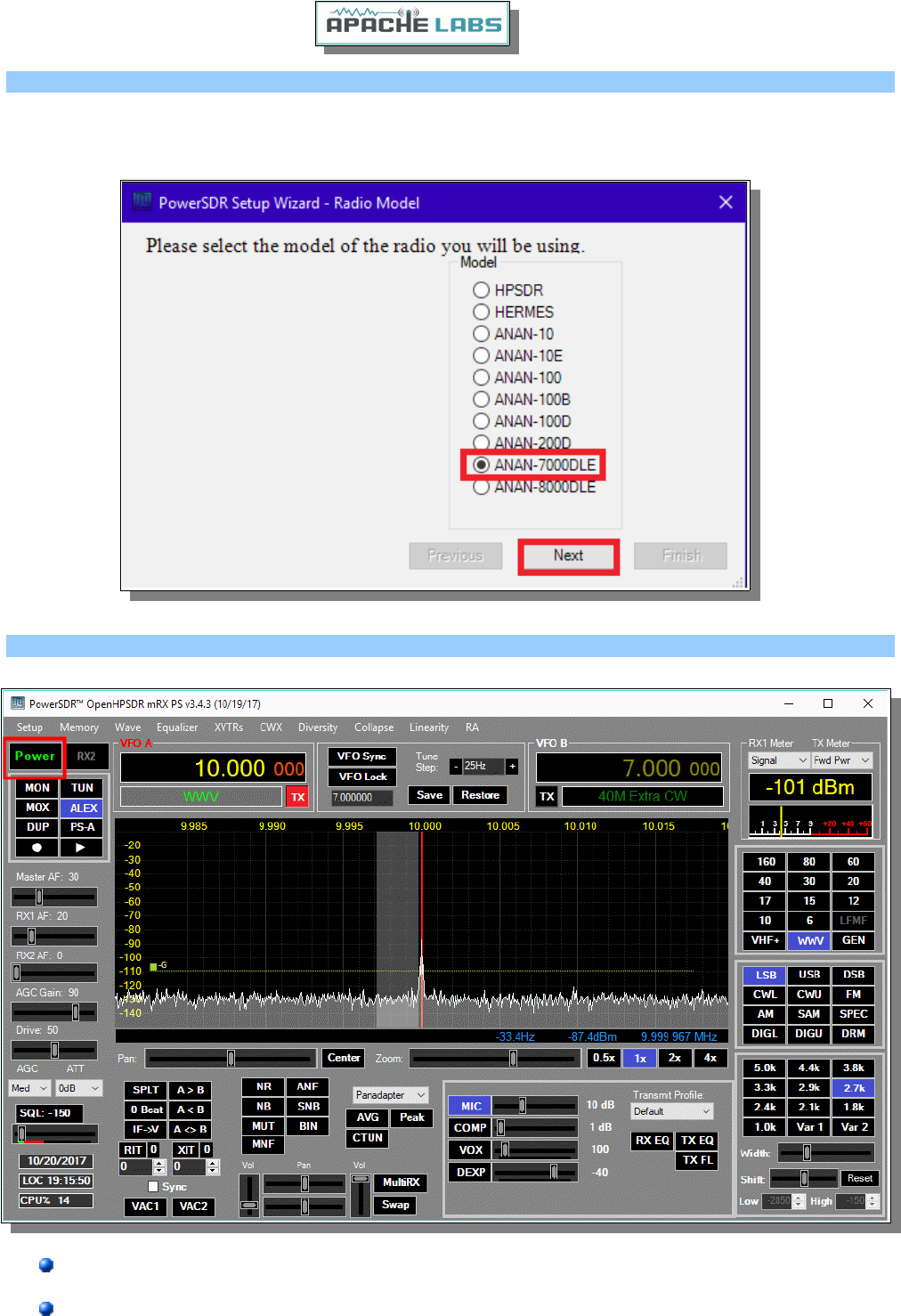Adjust the Master AF slider
The width and height of the screenshot is (901, 1316).
(54, 897)
